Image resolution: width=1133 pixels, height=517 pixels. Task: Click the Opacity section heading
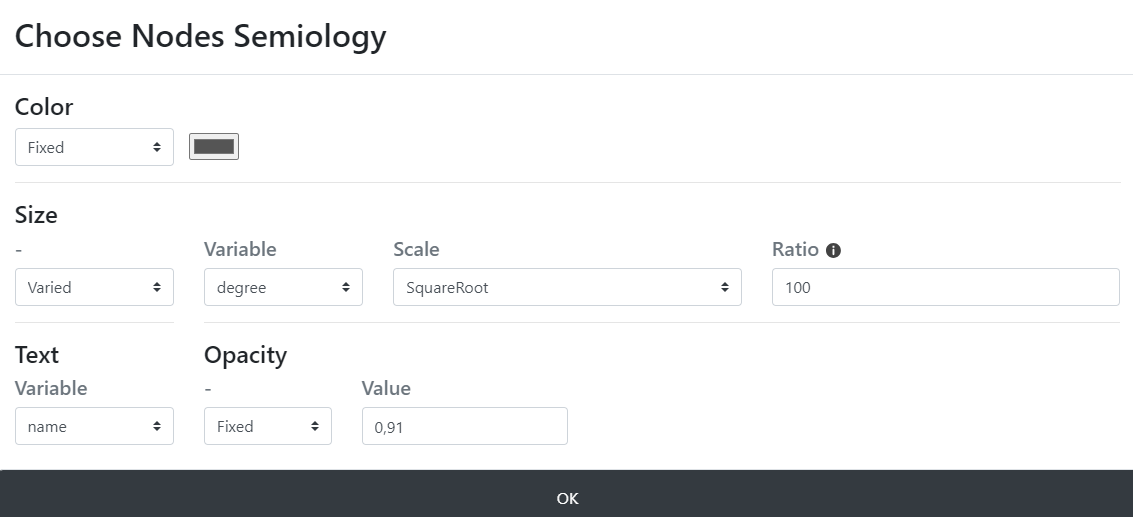point(246,355)
